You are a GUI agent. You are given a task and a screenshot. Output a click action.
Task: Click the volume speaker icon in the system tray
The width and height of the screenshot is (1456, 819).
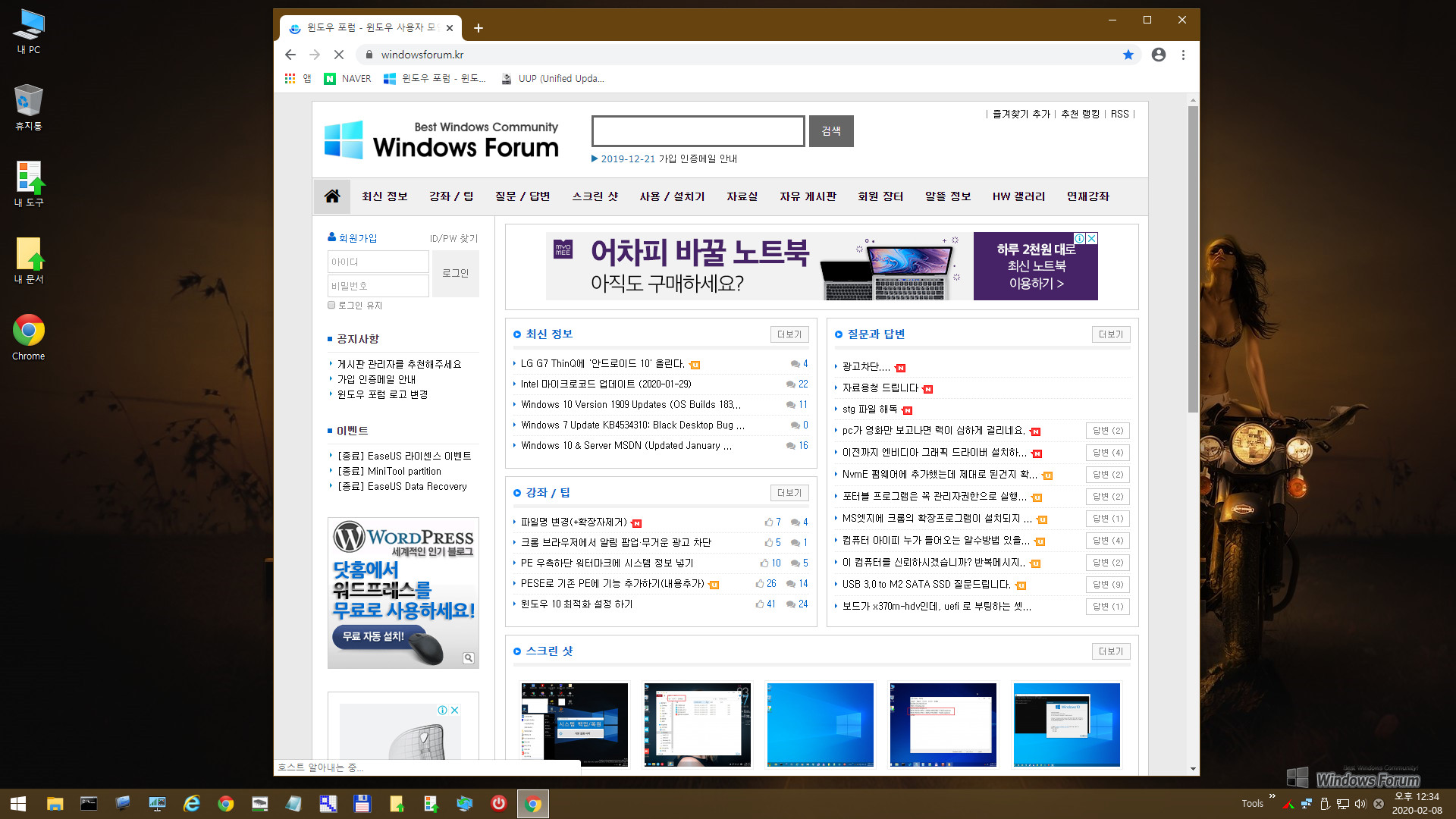tap(1360, 804)
